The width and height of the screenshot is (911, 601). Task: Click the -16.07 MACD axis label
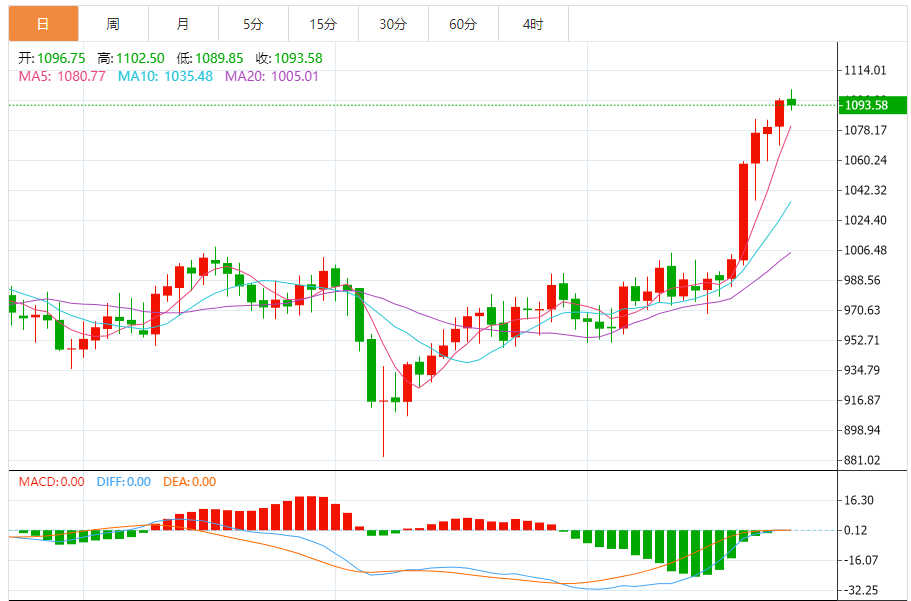click(x=861, y=560)
